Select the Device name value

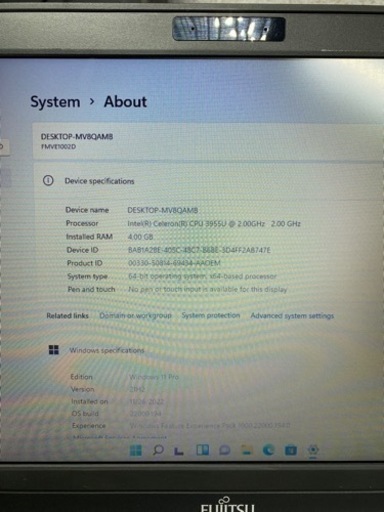(x=163, y=210)
